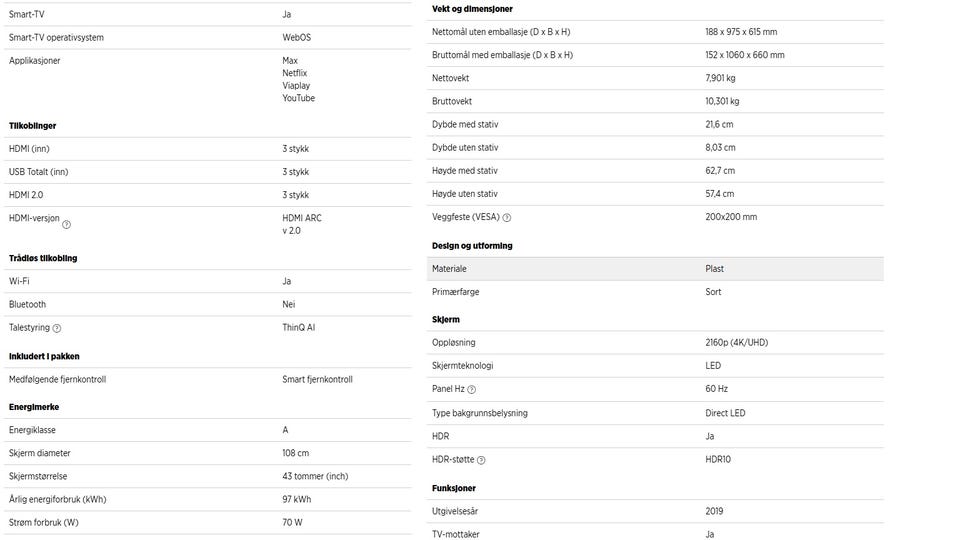Click the 'Materiale' row label

[449, 269]
